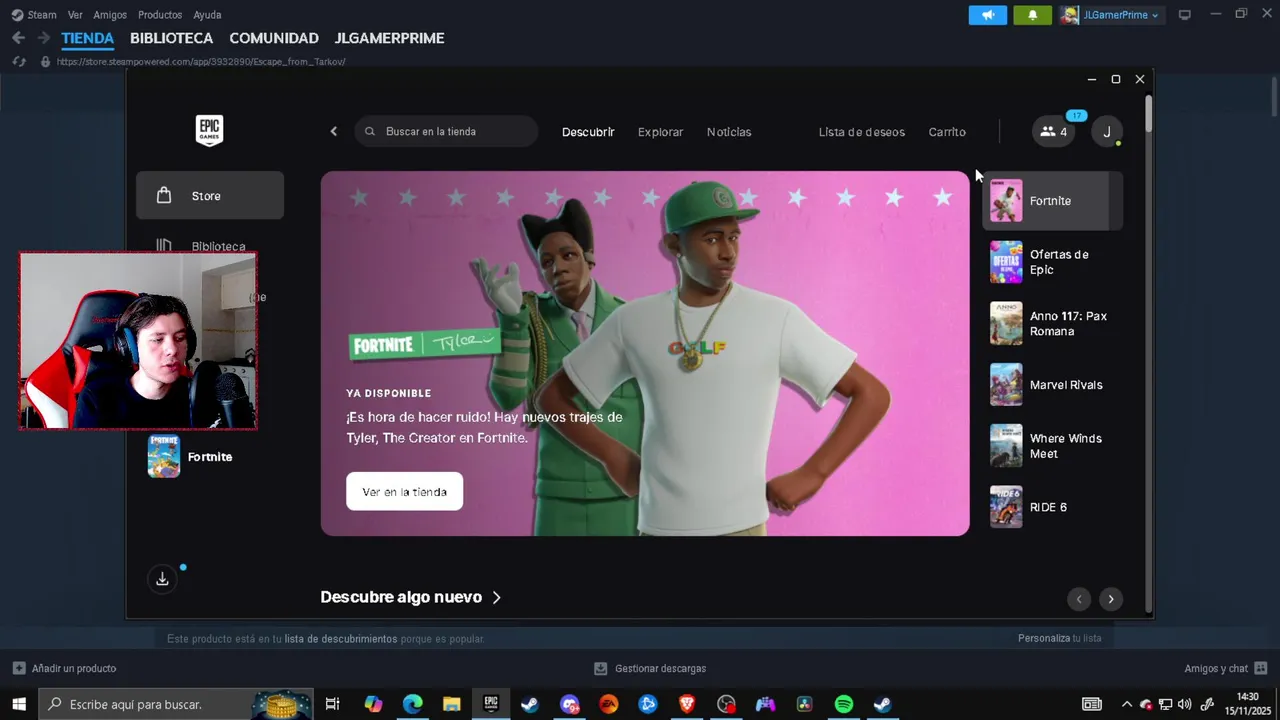
Task: Open Microsoft Edge from the taskbar
Action: (x=413, y=704)
